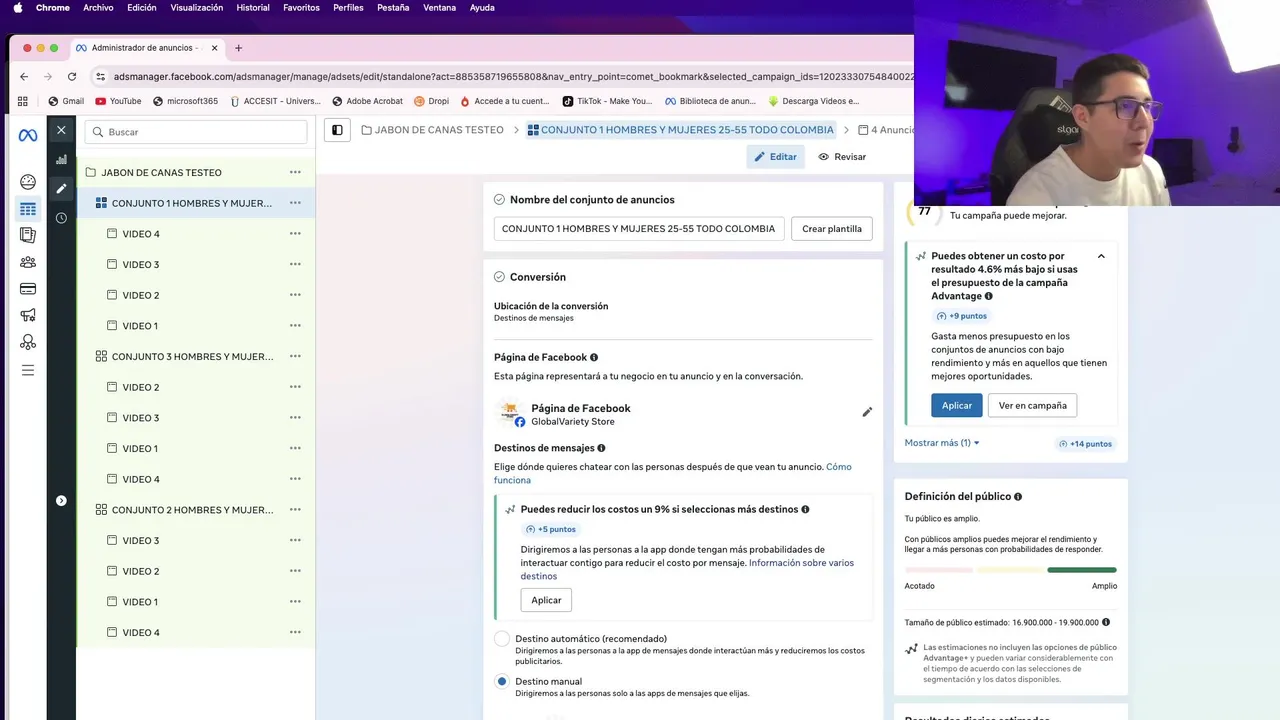Collapse the Advantage budget recommendation card
1280x720 pixels.
pos(1101,256)
